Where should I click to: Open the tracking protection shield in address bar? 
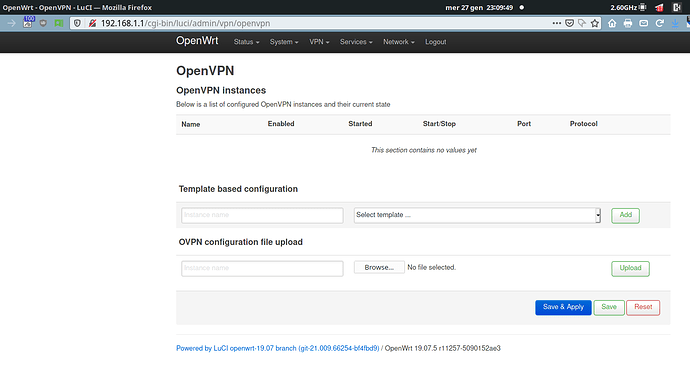coord(77,23)
